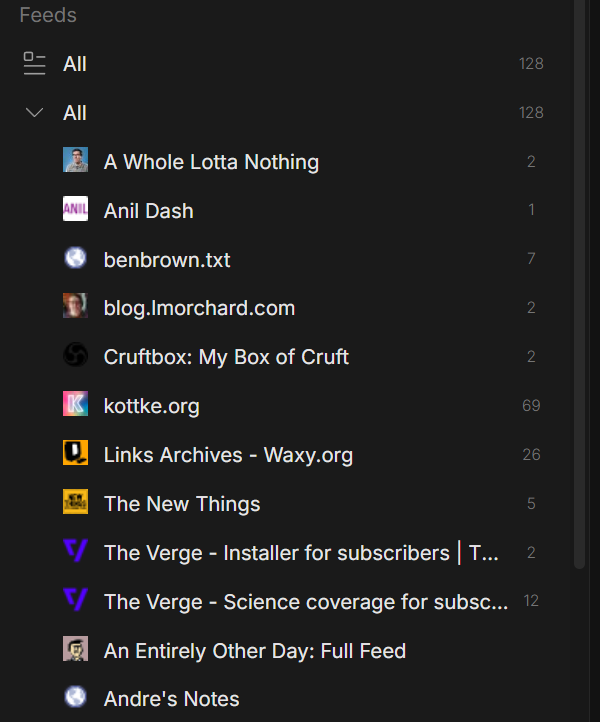This screenshot has width=600, height=722.
Task: Open The Verge - Installer for subscribers feed
Action: click(x=301, y=553)
